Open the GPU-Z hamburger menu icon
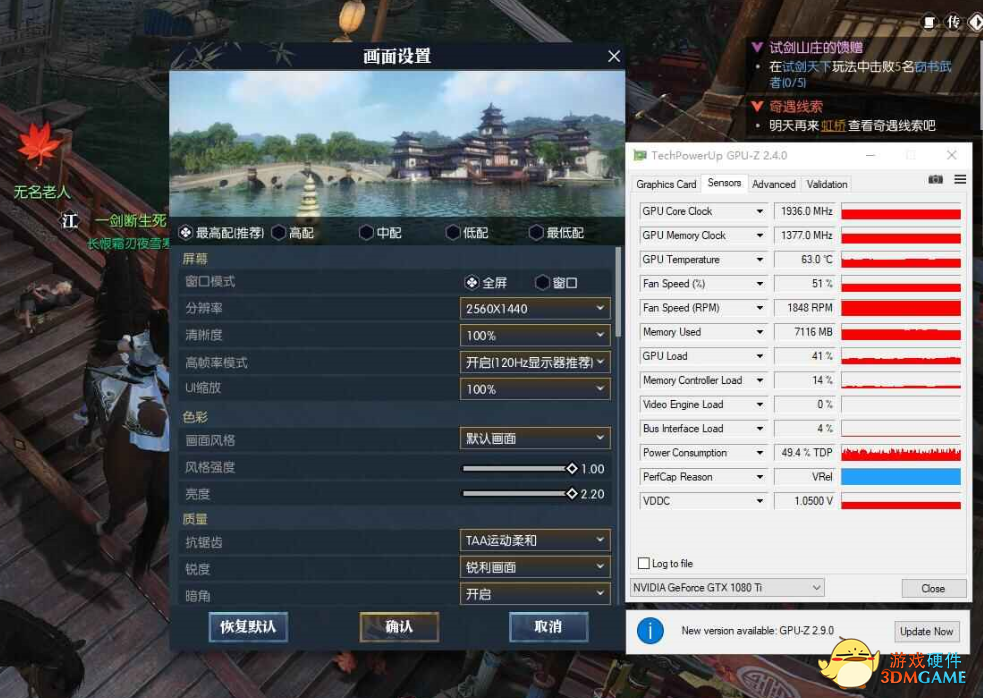 click(960, 179)
